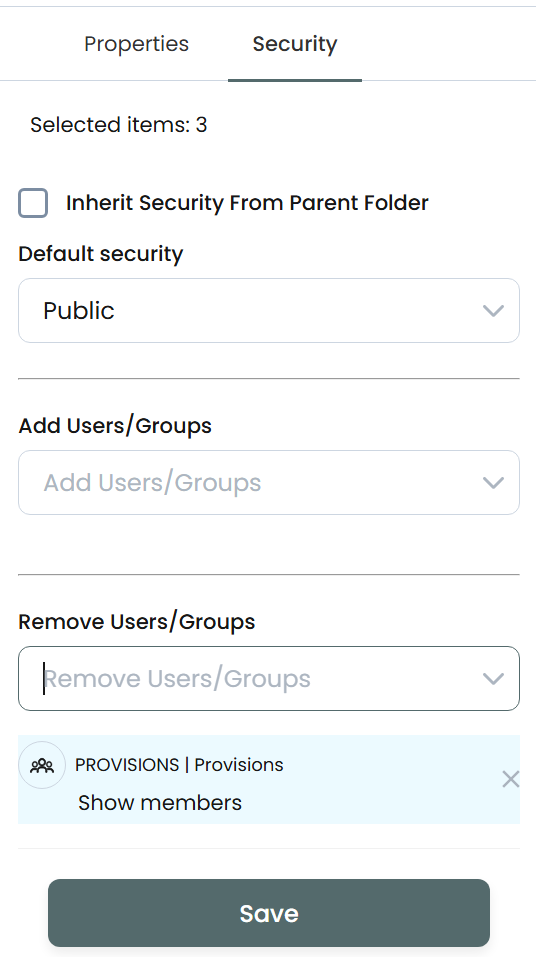
Task: Focus the Remove Users/Groups input field
Action: tap(269, 679)
